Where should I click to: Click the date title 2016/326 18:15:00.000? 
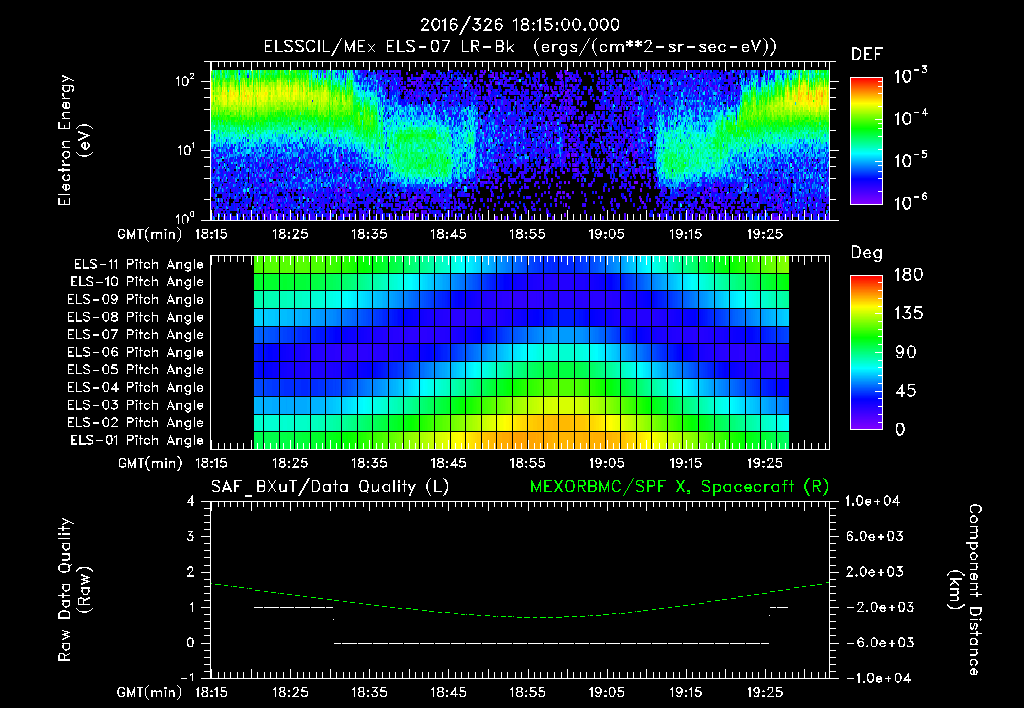pos(519,25)
